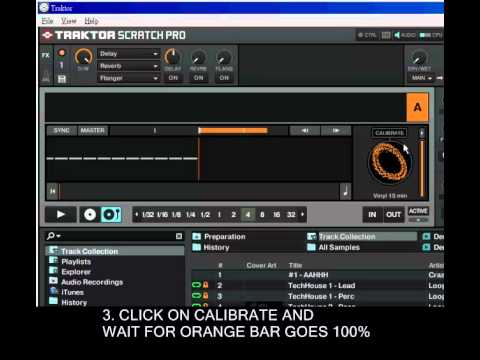This screenshot has width=480, height=360.
Task: Open search options dropdown arrow
Action: point(59,236)
